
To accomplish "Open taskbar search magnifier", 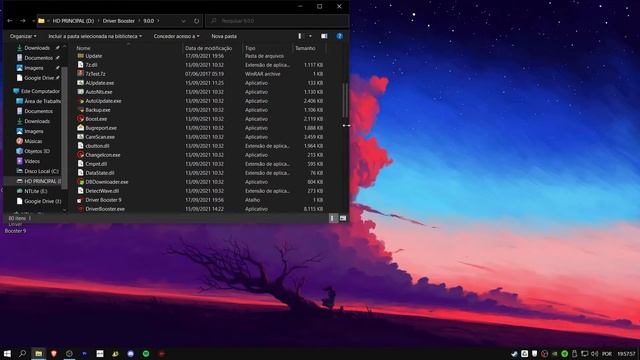I will 22,353.
